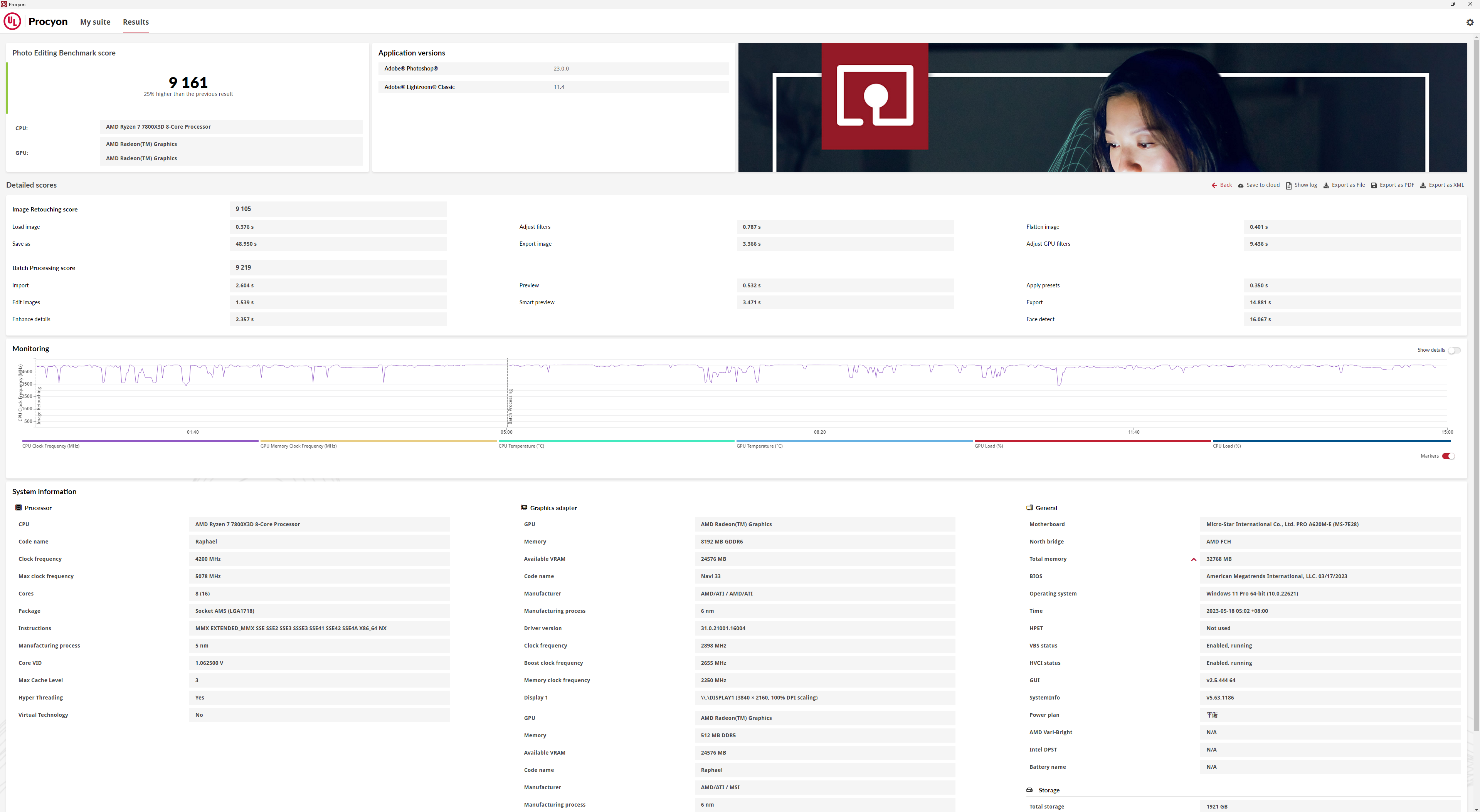The image size is (1480, 812).
Task: Click the Photo Editing benchmark banner image
Action: (x=1102, y=107)
